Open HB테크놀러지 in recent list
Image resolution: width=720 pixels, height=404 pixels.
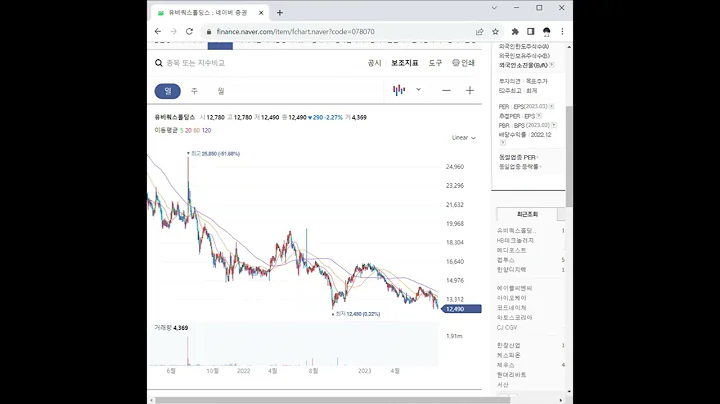(515, 241)
